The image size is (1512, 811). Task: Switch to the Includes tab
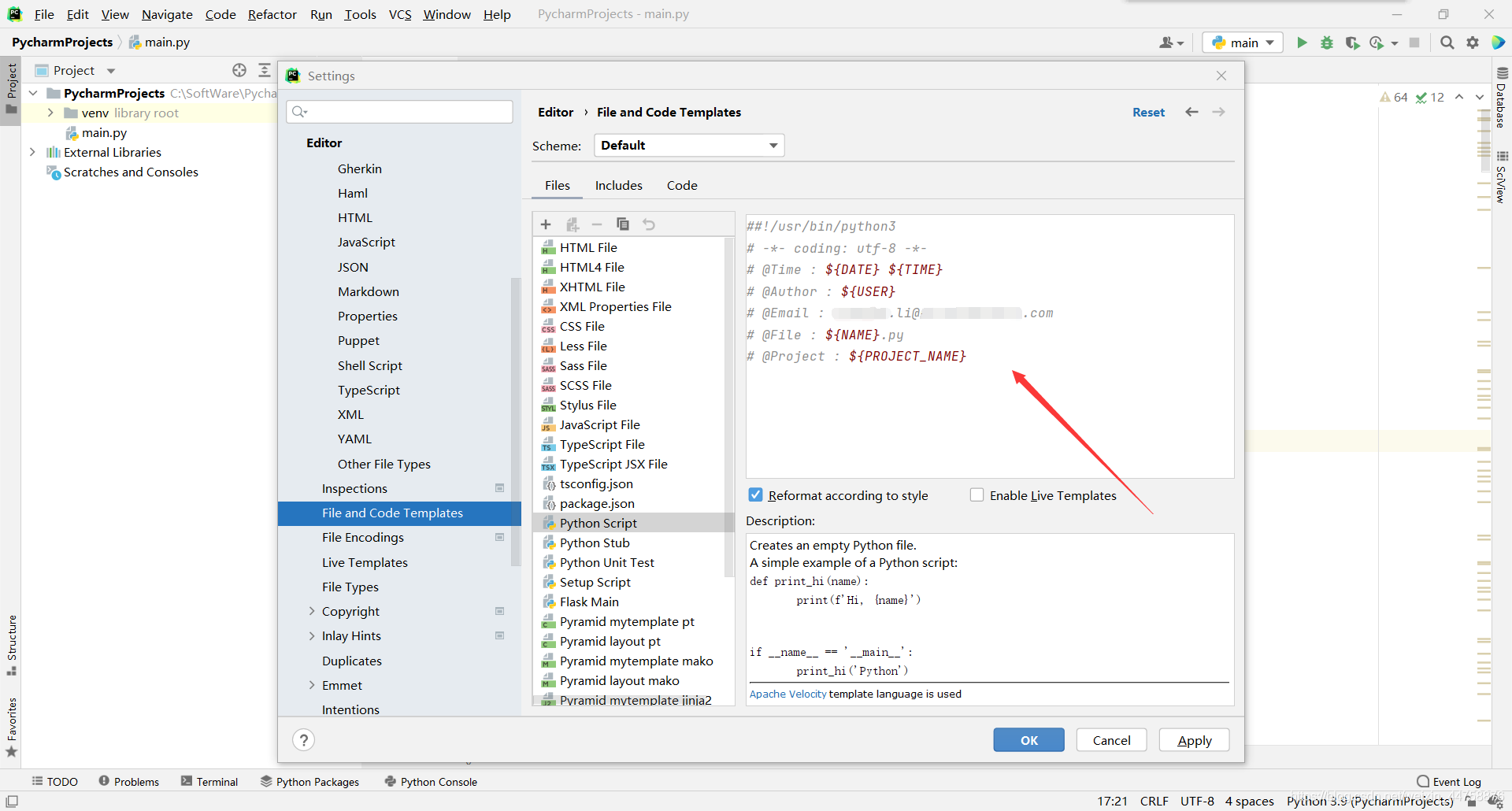pos(618,185)
